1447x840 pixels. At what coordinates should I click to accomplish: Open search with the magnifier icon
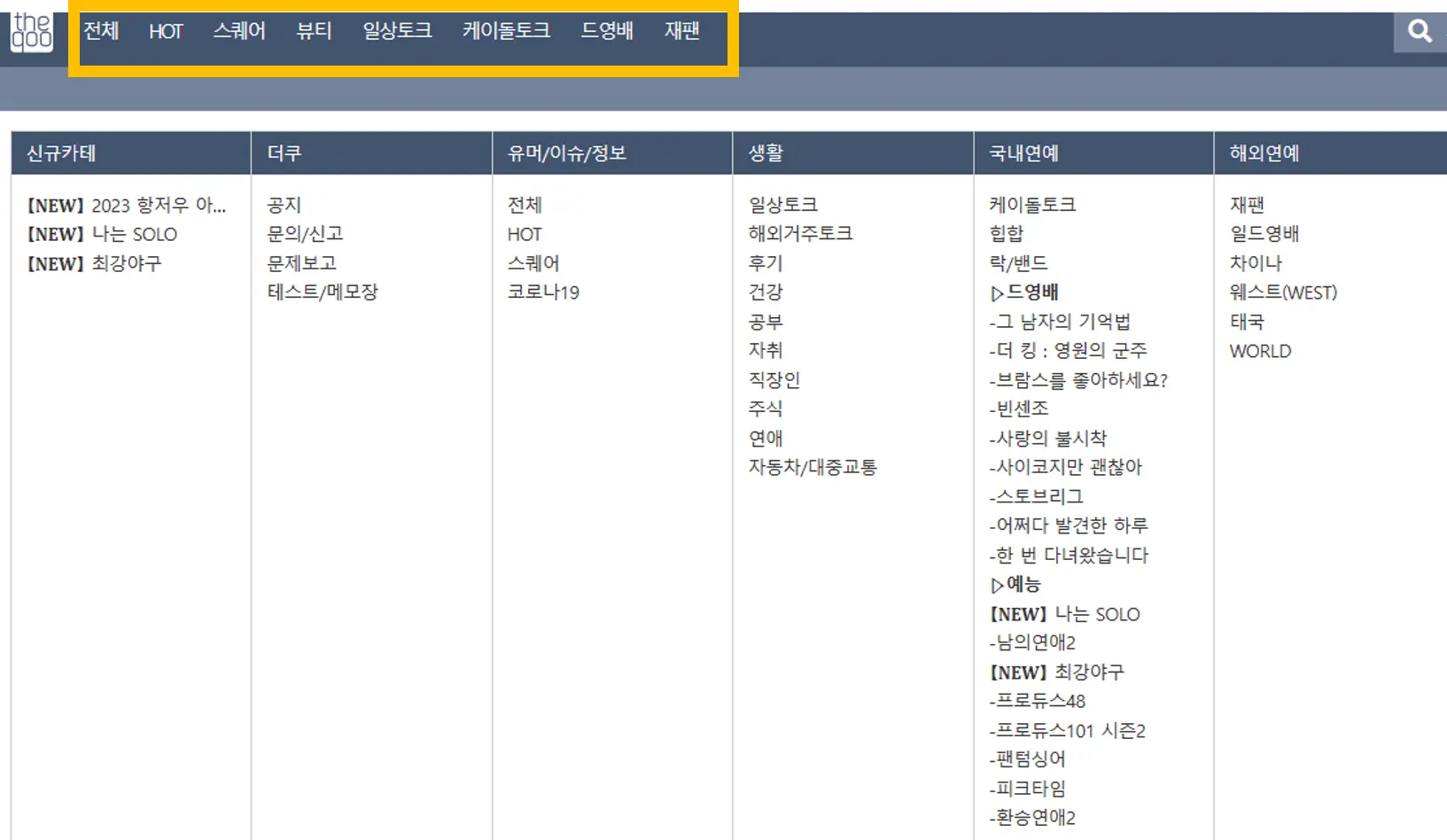coord(1420,32)
